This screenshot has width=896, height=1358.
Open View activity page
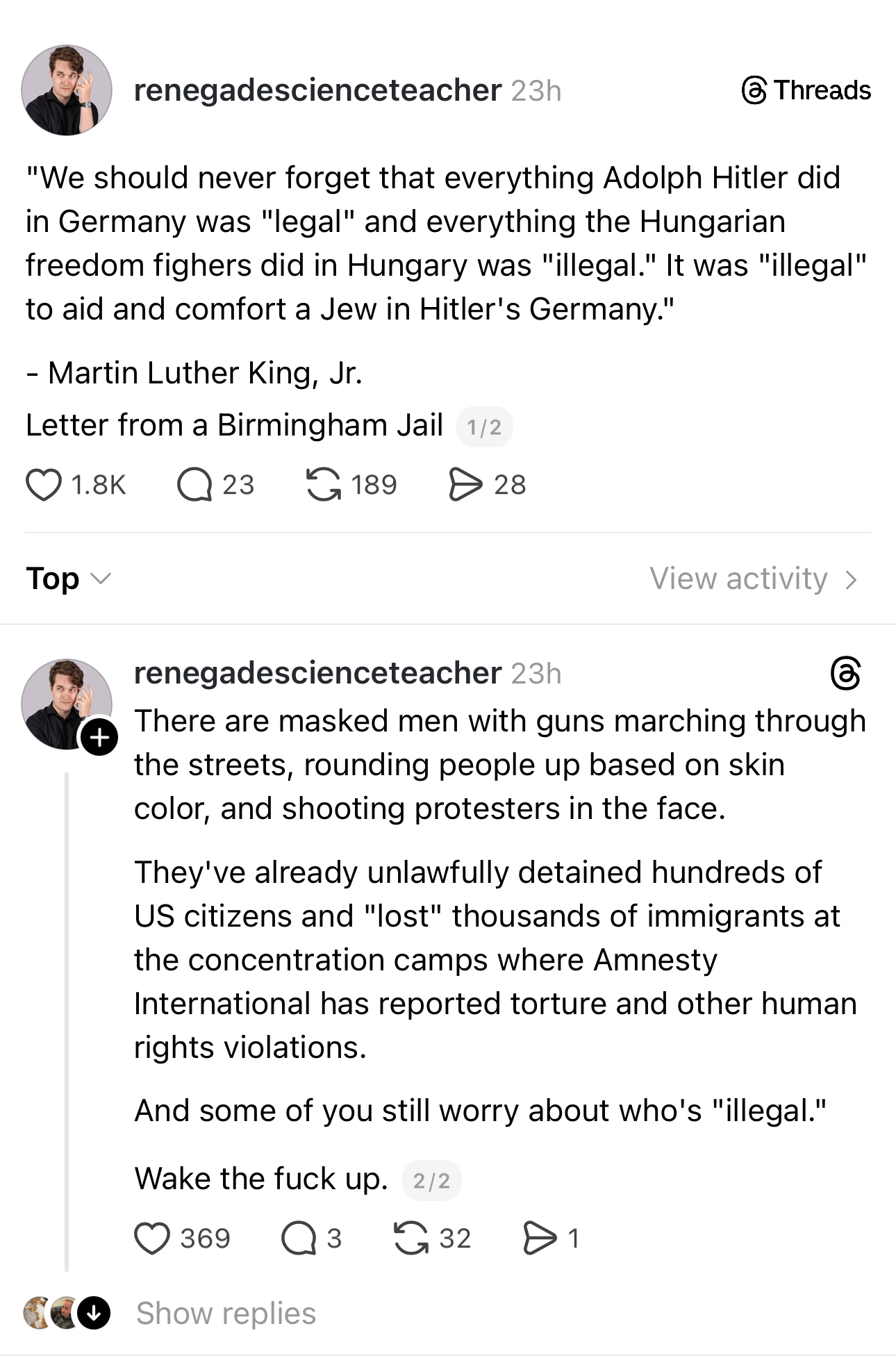click(754, 579)
